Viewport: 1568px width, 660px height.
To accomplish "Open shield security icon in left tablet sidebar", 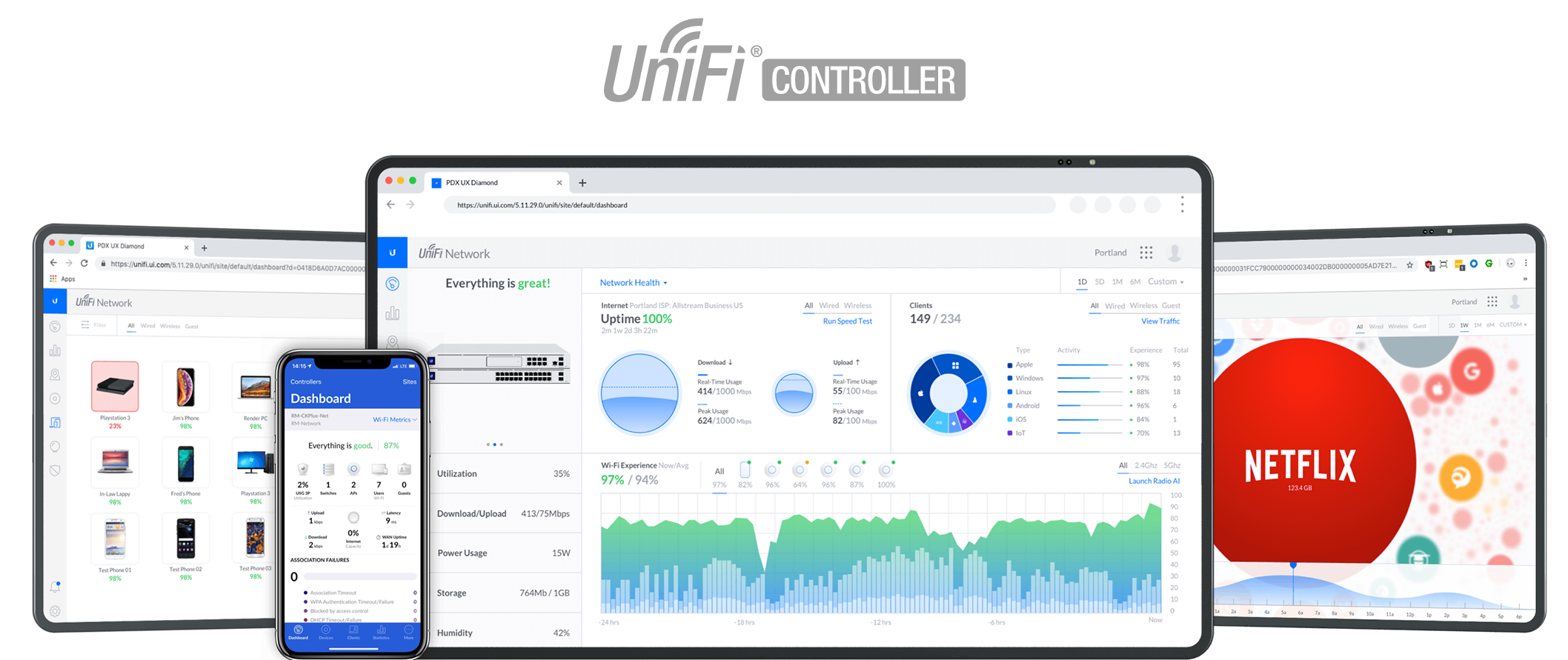I will [56, 470].
